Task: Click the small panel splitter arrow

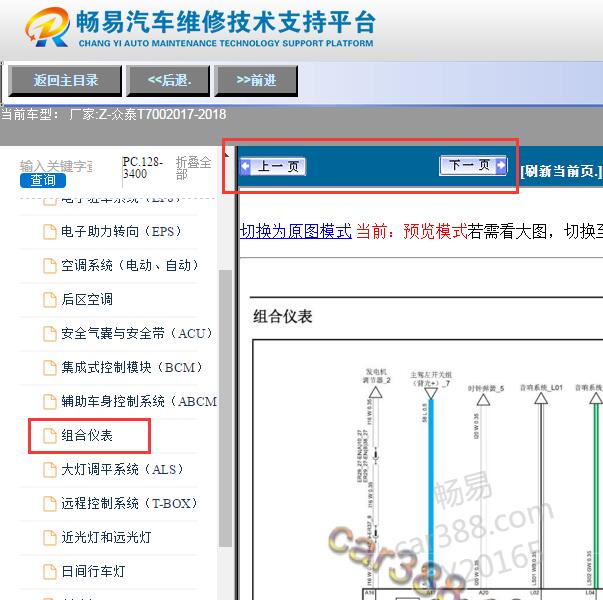Action: pos(227,155)
